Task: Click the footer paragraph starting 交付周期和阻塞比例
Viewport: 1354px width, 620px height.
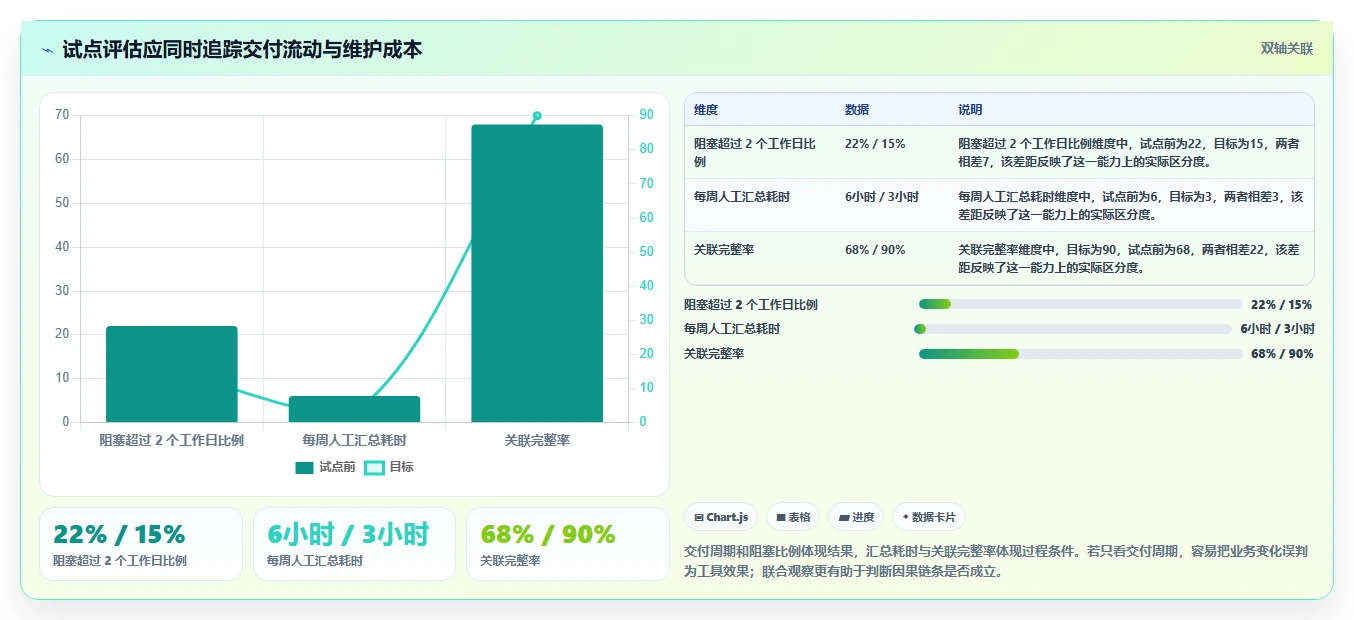Action: click(x=996, y=562)
